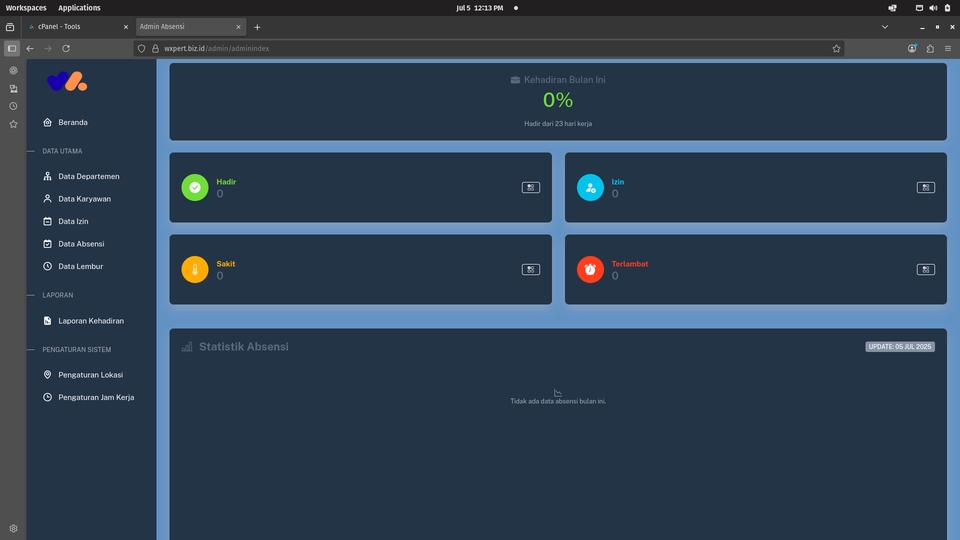Click the UPDATE: 05 JUL 2025 badge
Image resolution: width=960 pixels, height=540 pixels.
pyautogui.click(x=900, y=347)
